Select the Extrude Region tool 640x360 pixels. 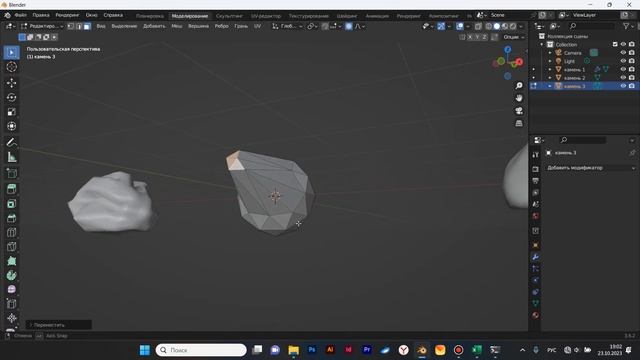[11, 189]
